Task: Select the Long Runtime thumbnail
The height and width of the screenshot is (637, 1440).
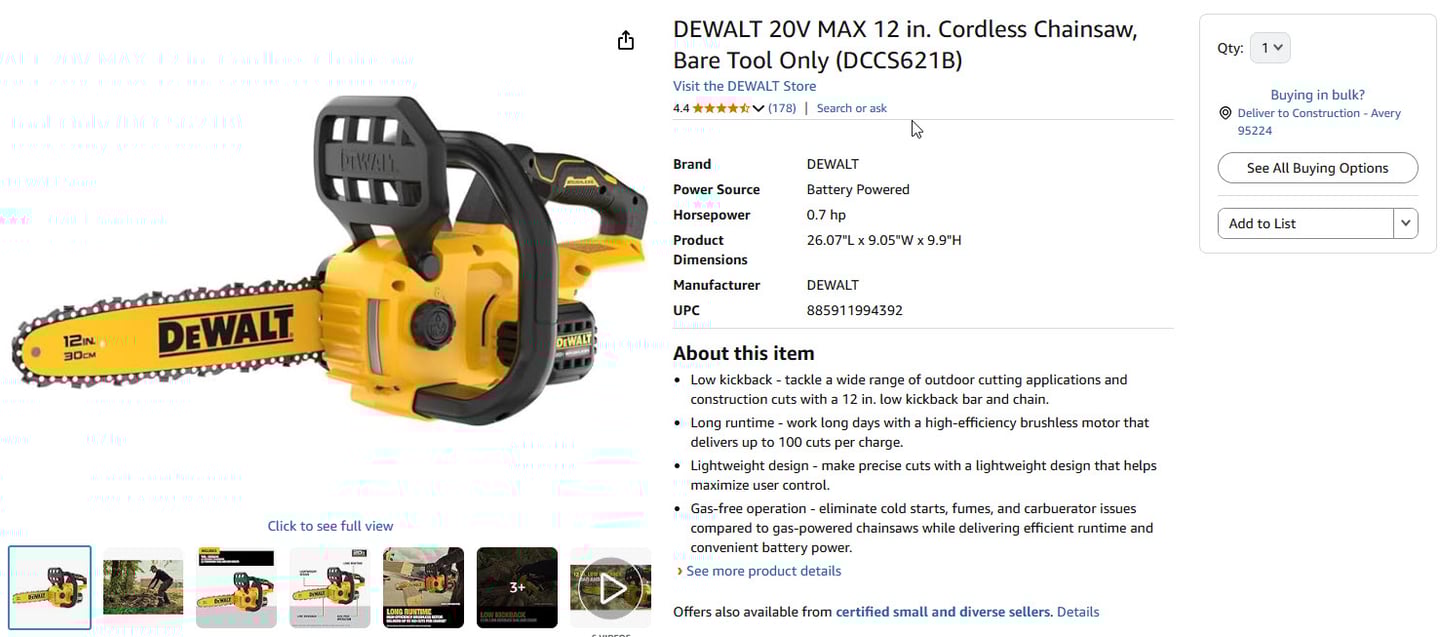Action: point(423,588)
